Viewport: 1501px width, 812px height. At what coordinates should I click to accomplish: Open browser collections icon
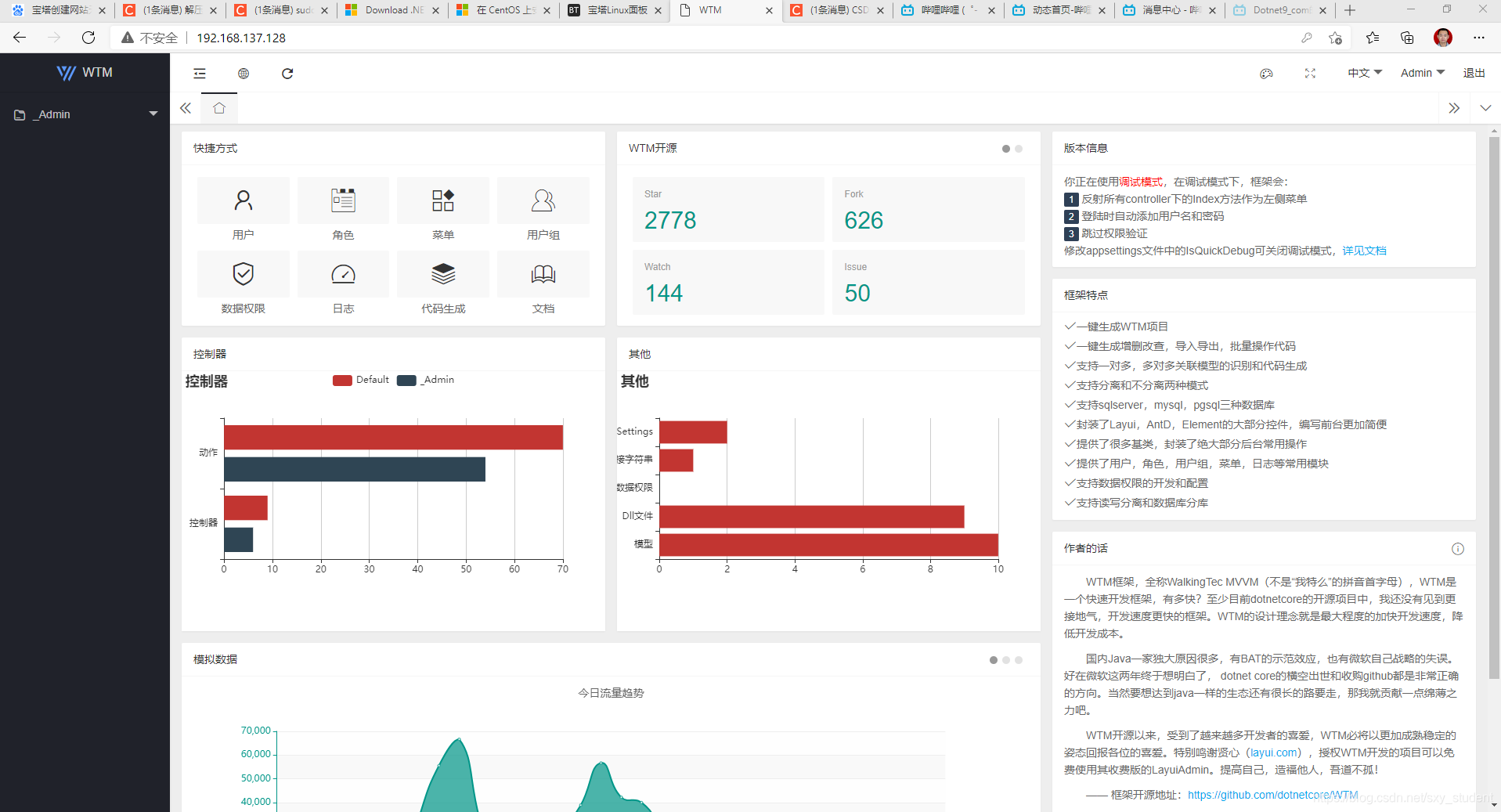pyautogui.click(x=1407, y=38)
